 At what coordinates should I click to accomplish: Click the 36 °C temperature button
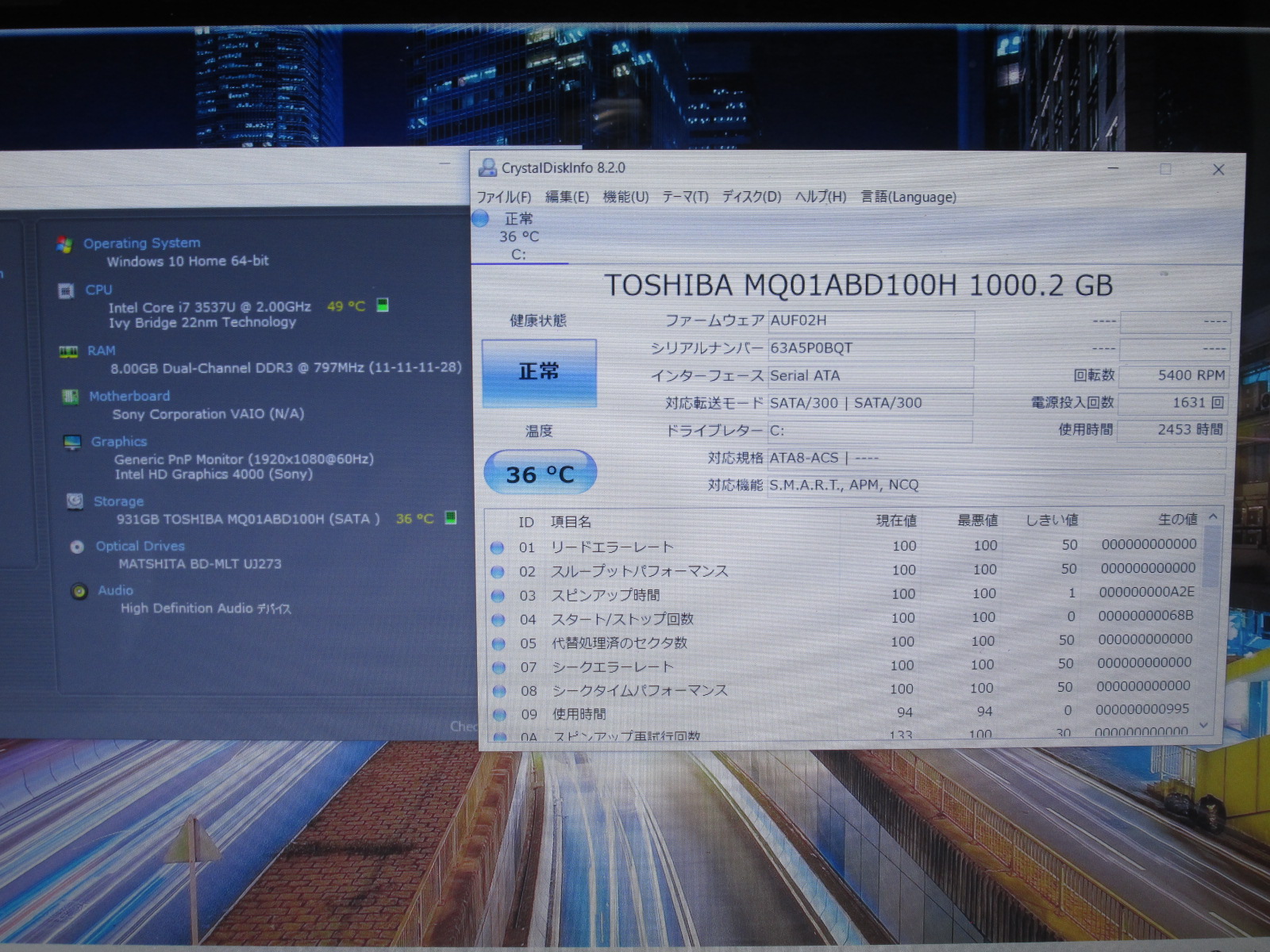tap(540, 474)
